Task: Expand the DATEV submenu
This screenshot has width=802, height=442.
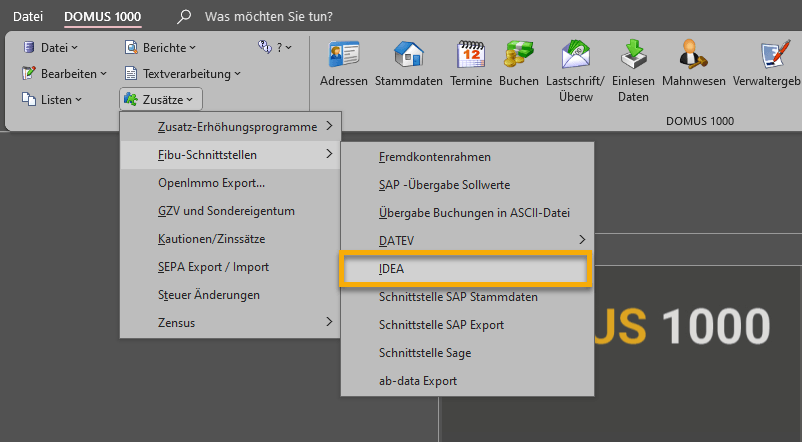Action: coord(467,240)
